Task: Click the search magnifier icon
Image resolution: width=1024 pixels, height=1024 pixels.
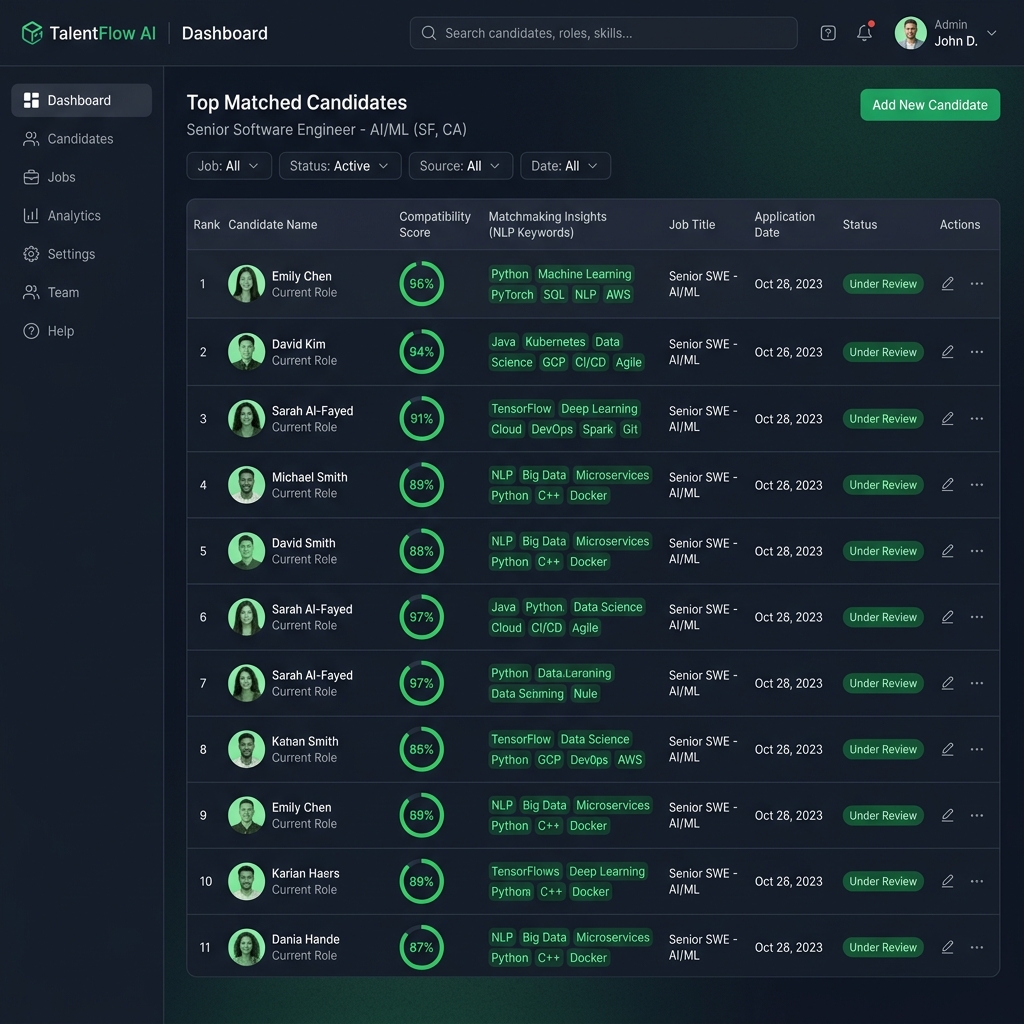Action: (428, 33)
